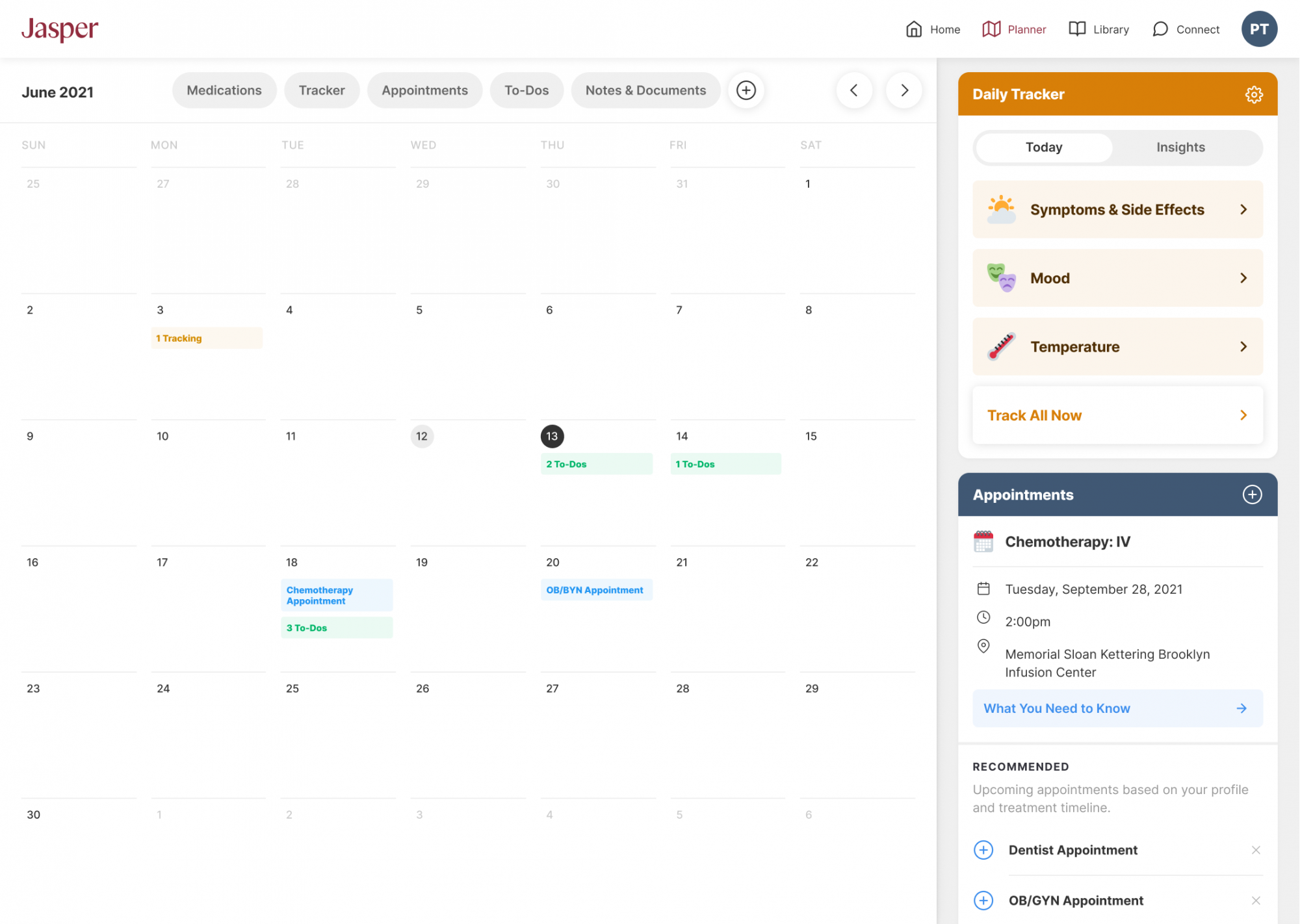The width and height of the screenshot is (1300, 924).
Task: Switch tracker to Insights view
Action: click(1180, 148)
